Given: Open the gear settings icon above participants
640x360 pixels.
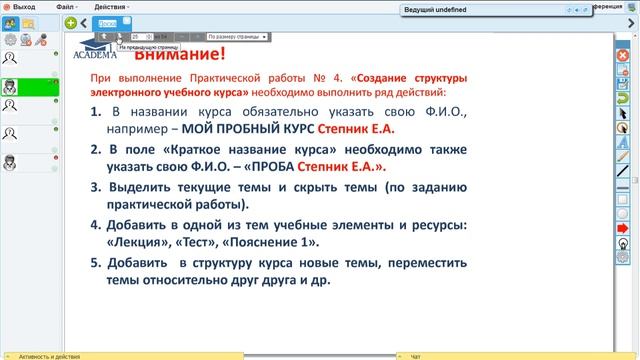Looking at the screenshot, I should 10,40.
